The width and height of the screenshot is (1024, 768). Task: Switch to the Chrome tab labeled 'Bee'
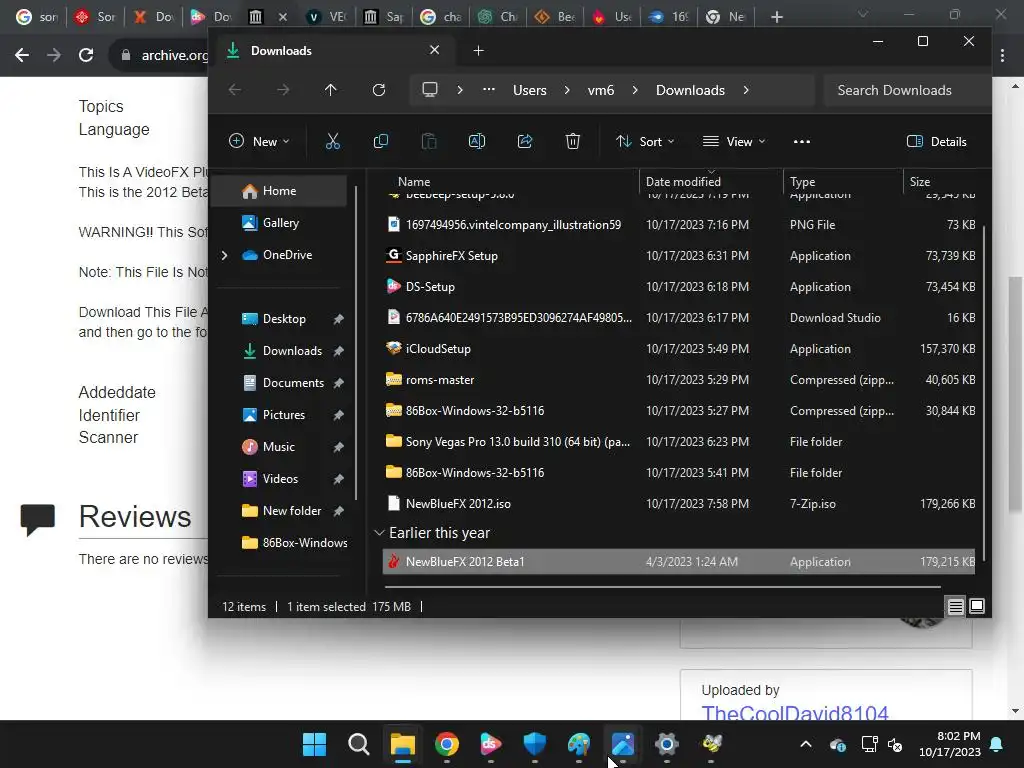click(x=556, y=17)
